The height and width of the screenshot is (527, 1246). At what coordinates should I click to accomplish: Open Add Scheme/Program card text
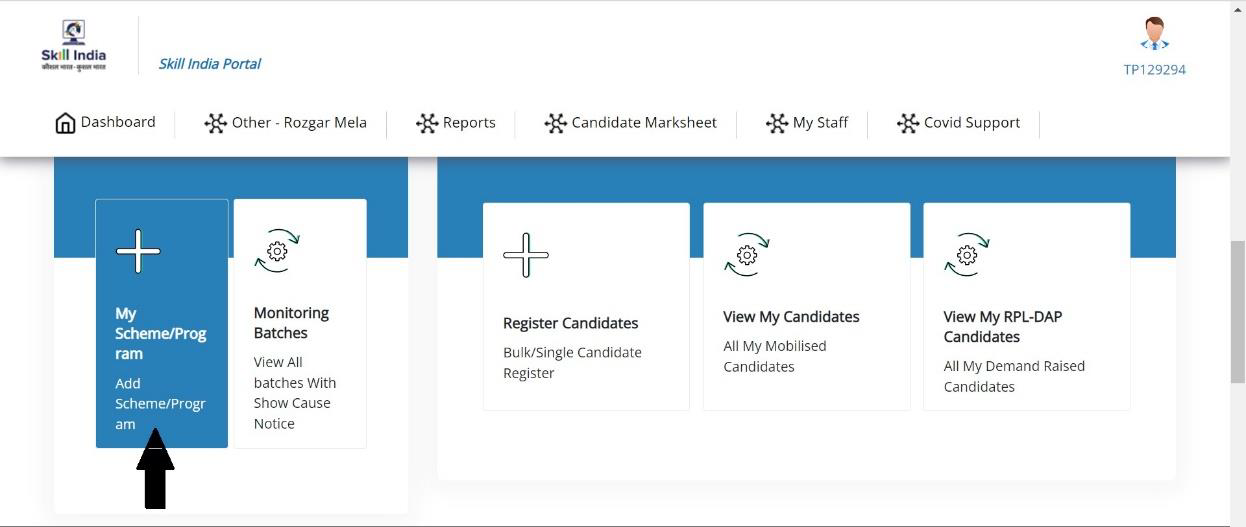160,404
